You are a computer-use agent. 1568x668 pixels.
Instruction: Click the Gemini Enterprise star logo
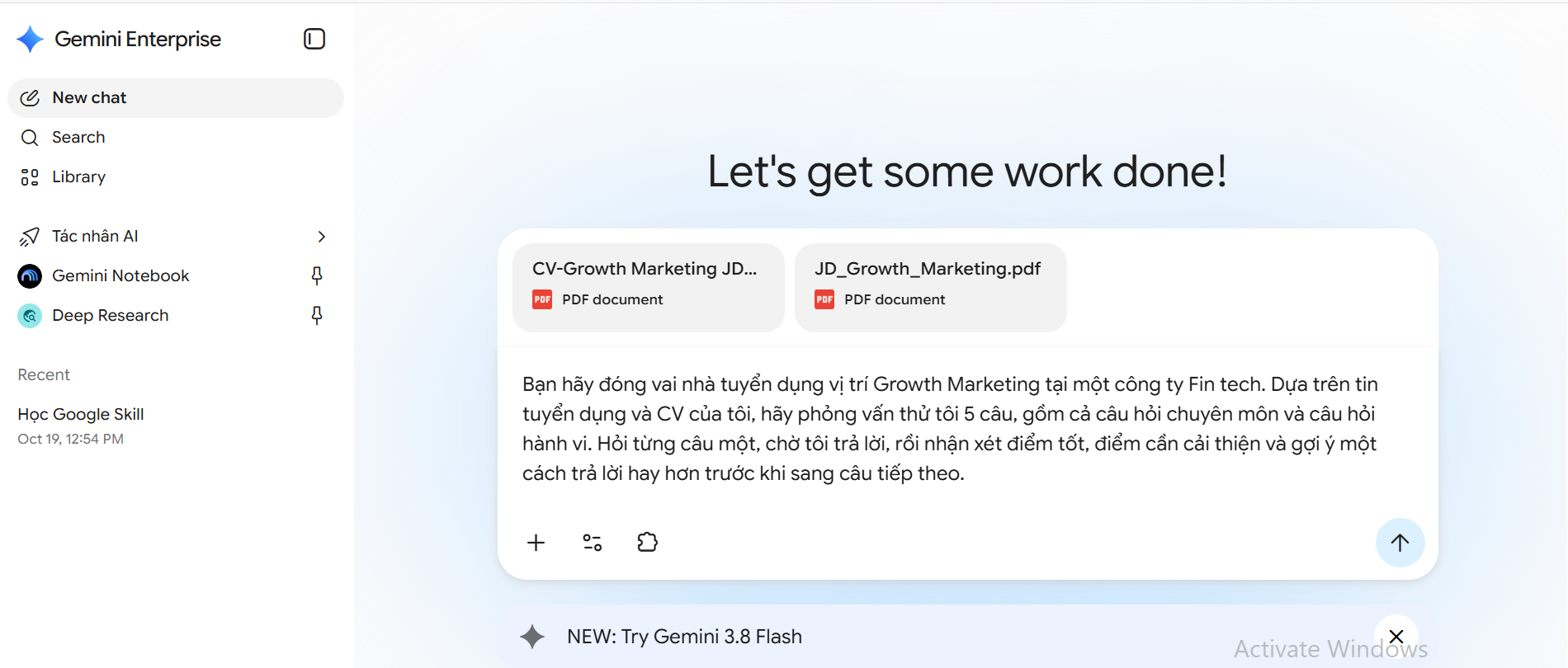[x=31, y=39]
